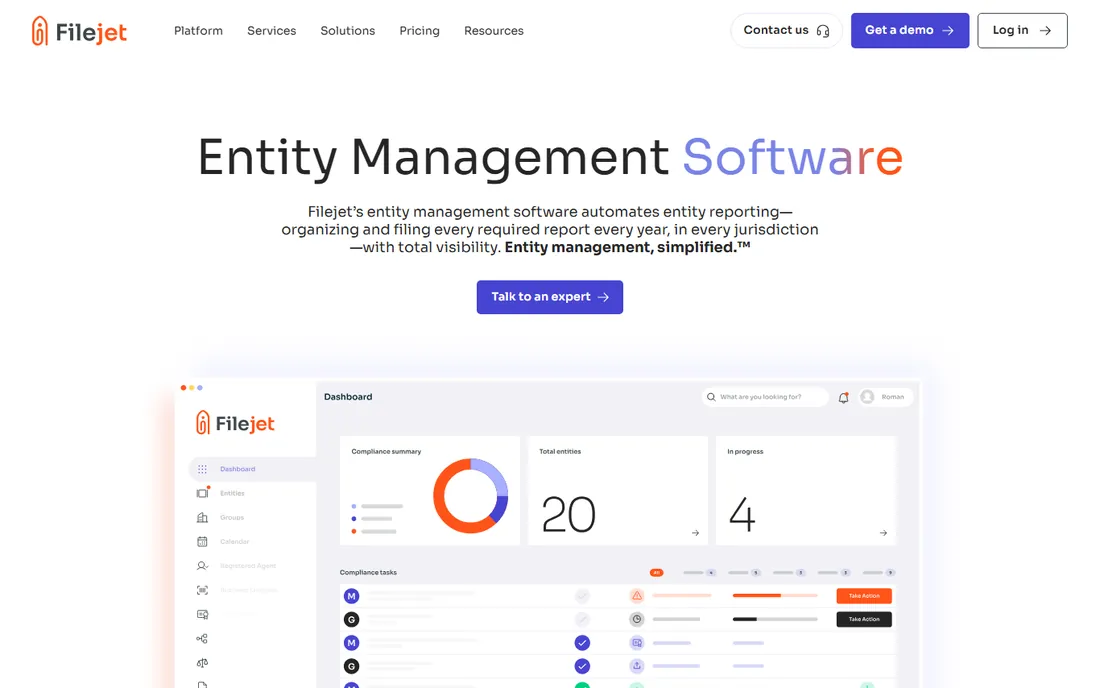Uncheck the blue checkmark beside the upload status

(x=582, y=666)
